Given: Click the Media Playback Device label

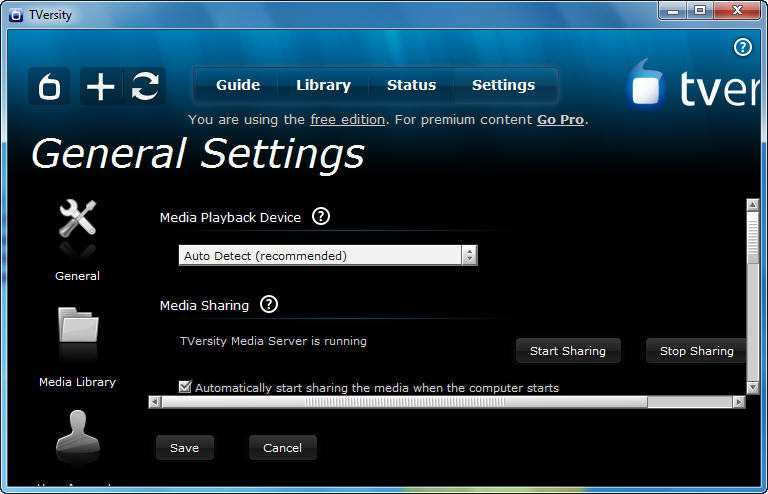Looking at the screenshot, I should coord(230,217).
